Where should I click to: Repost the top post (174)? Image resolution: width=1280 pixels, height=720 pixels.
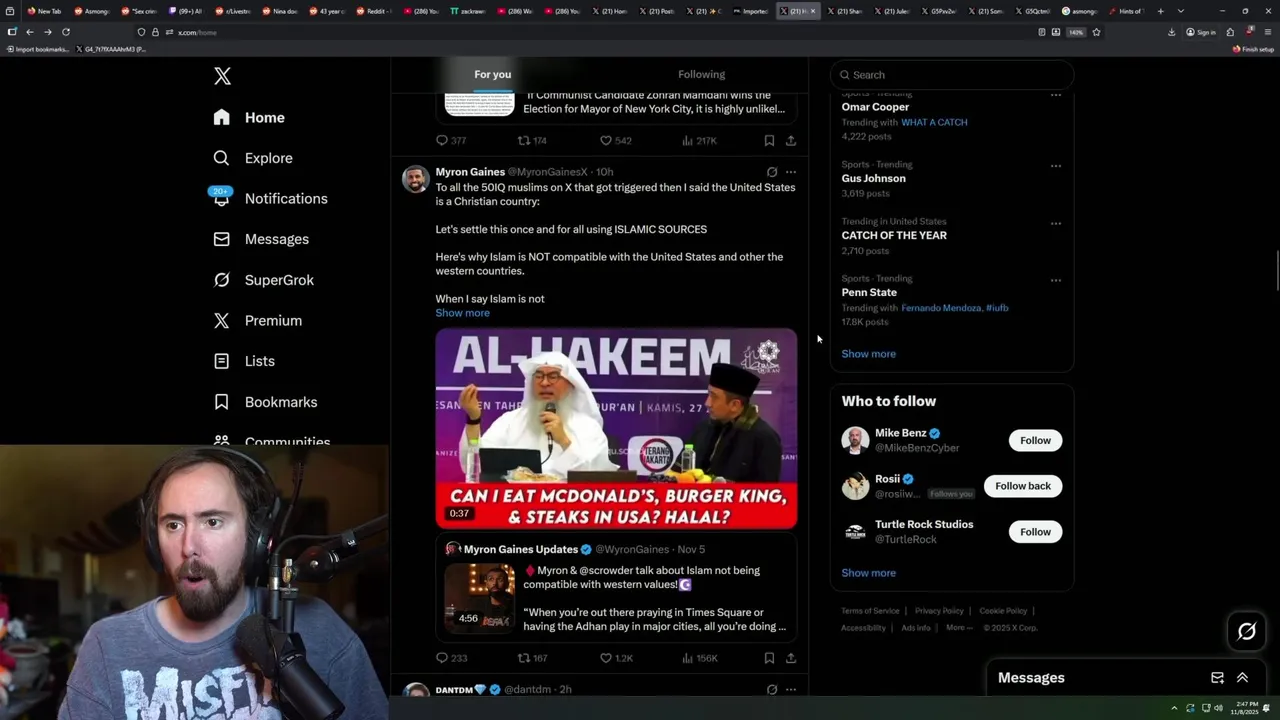point(532,141)
